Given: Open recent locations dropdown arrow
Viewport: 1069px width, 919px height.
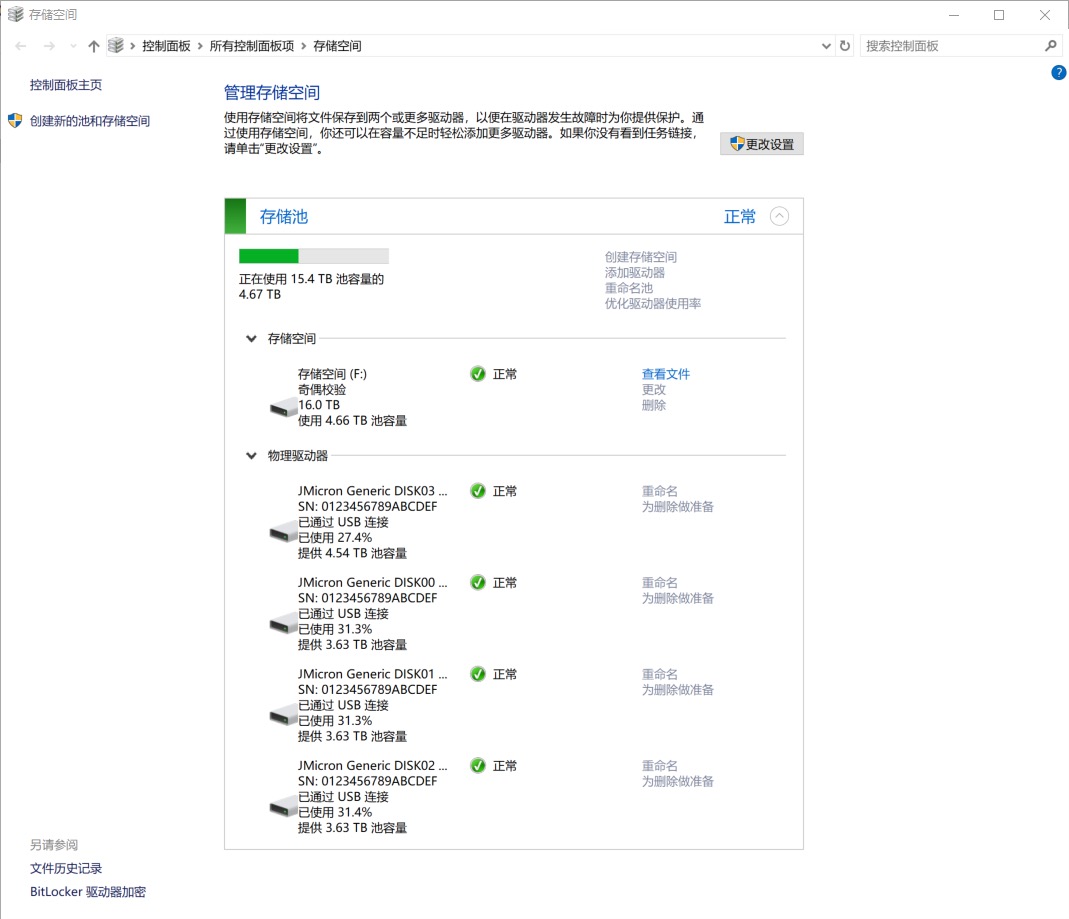Looking at the screenshot, I should (x=73, y=46).
